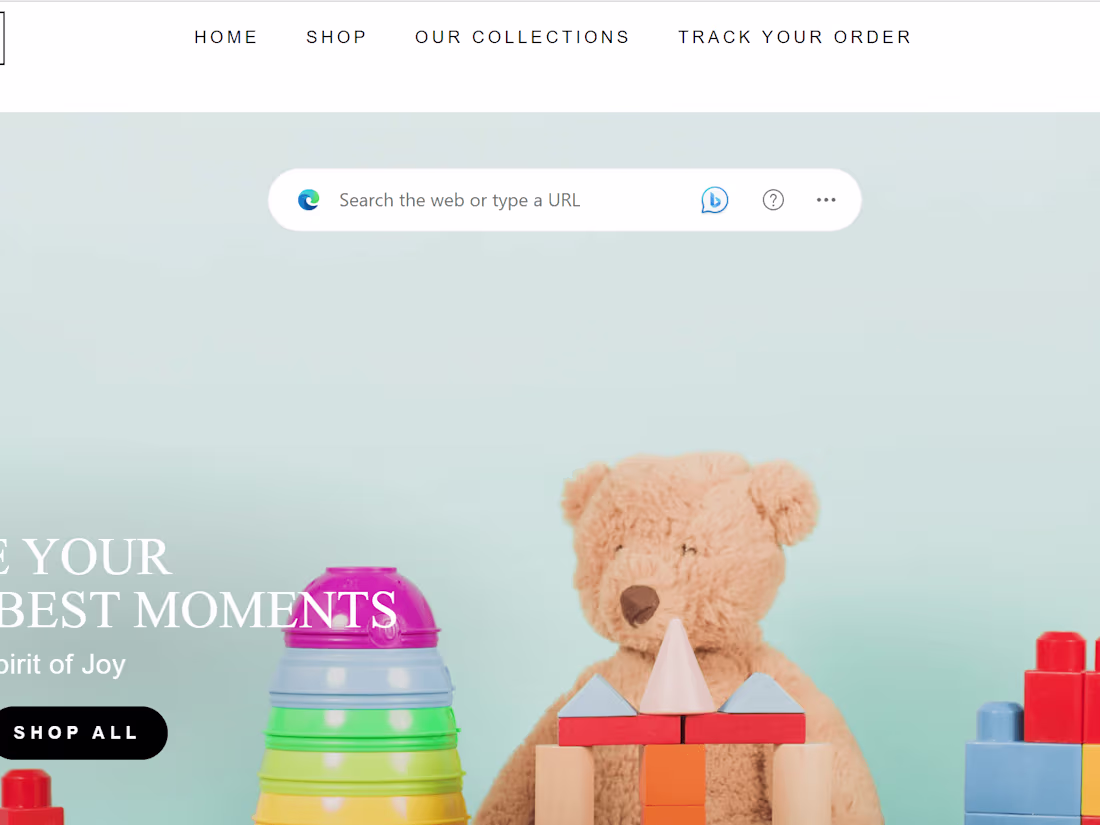
Task: Go to the HOME page
Action: (x=226, y=36)
